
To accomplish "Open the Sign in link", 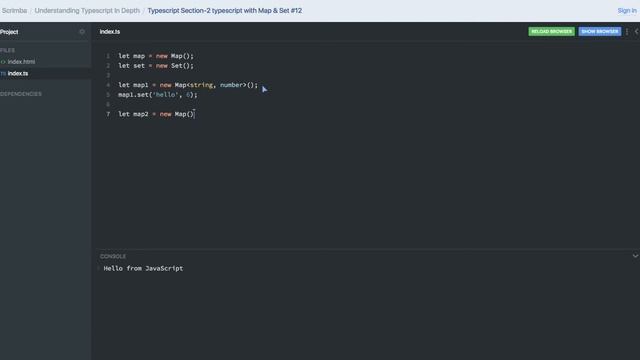I will click(x=627, y=11).
